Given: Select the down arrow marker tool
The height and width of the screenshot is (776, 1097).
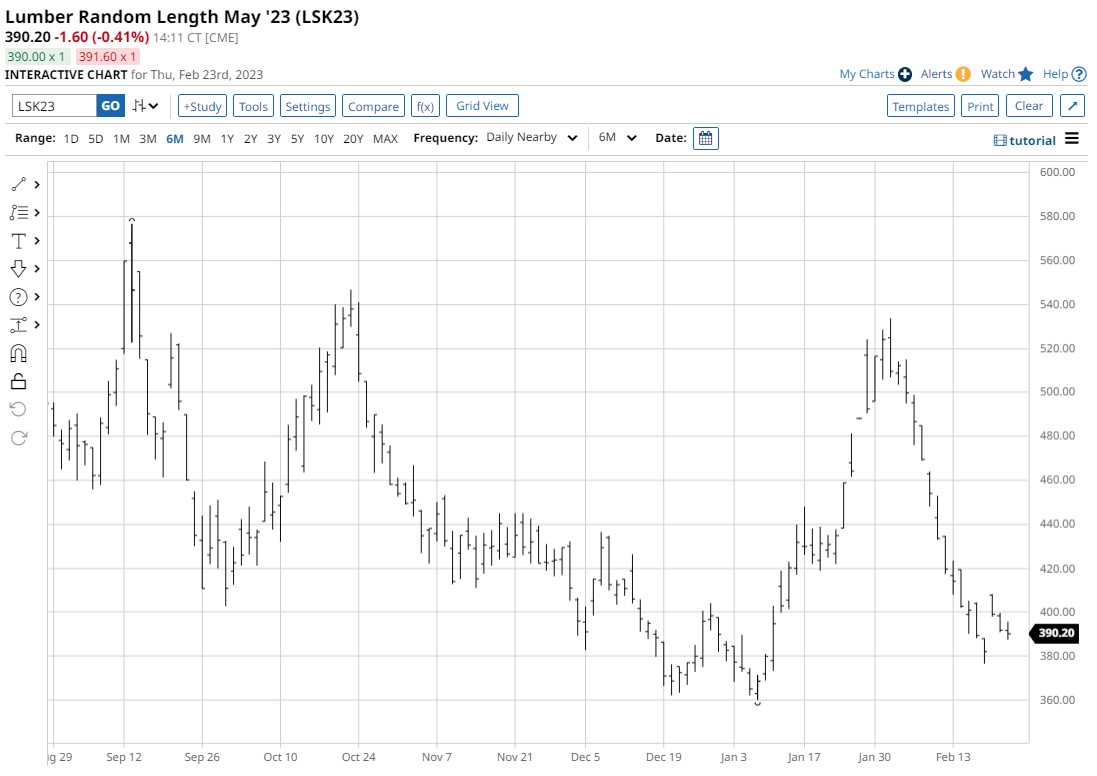Looking at the screenshot, I should pyautogui.click(x=18, y=269).
